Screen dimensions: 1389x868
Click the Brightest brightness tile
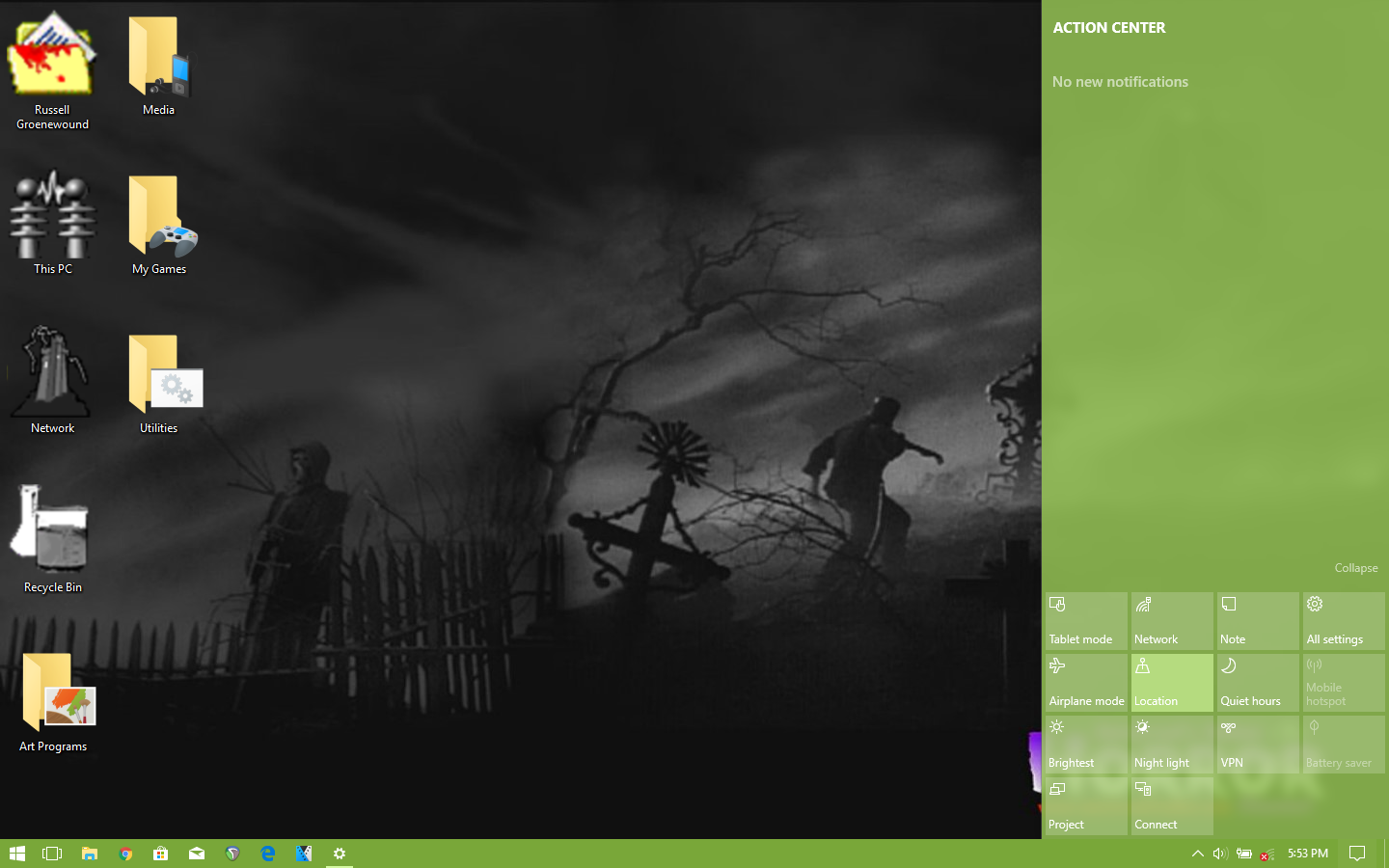pos(1086,745)
